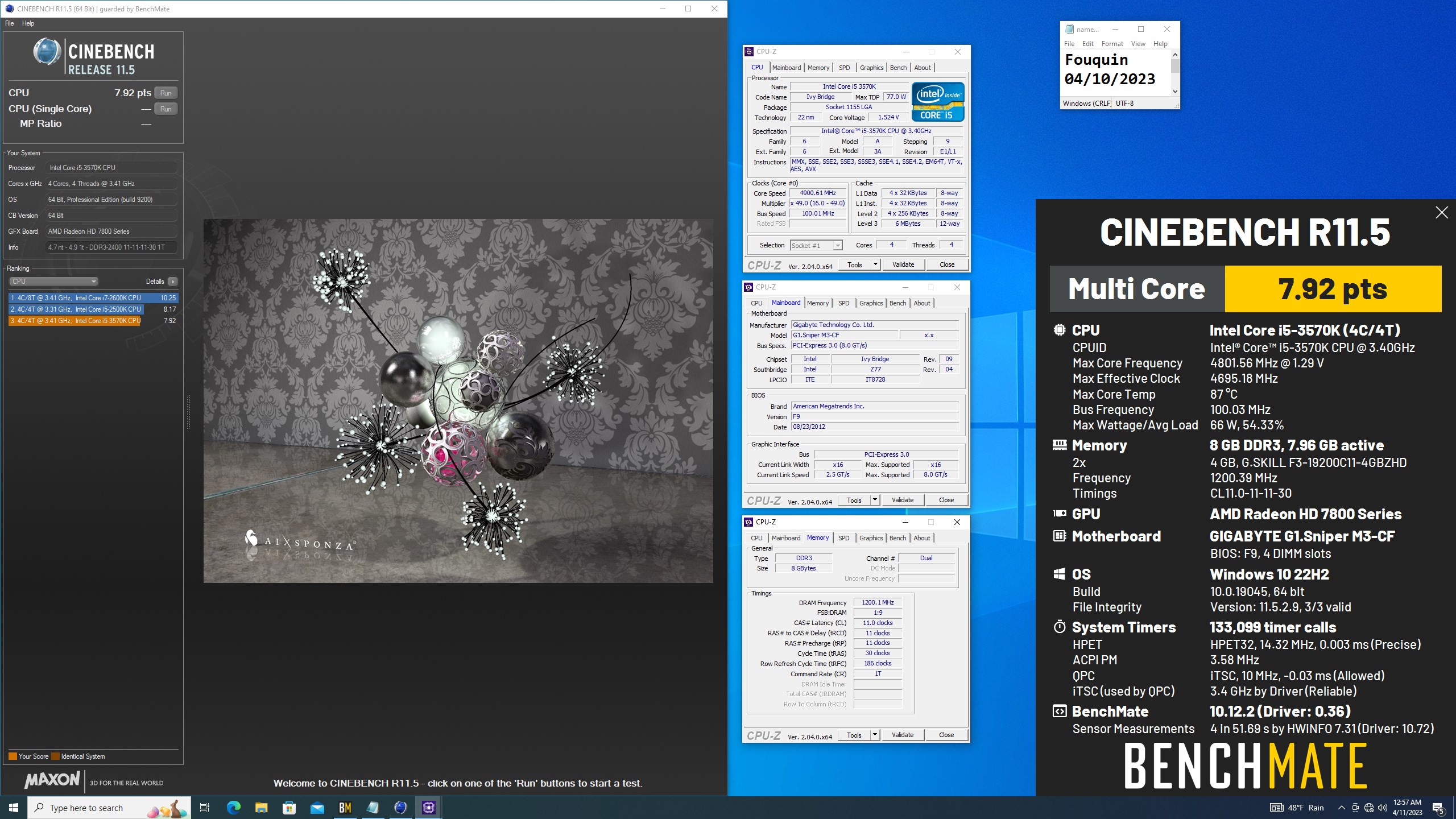1456x819 pixels.
Task: Click the Notepad scrollbar up arrow
Action: coord(1175,55)
